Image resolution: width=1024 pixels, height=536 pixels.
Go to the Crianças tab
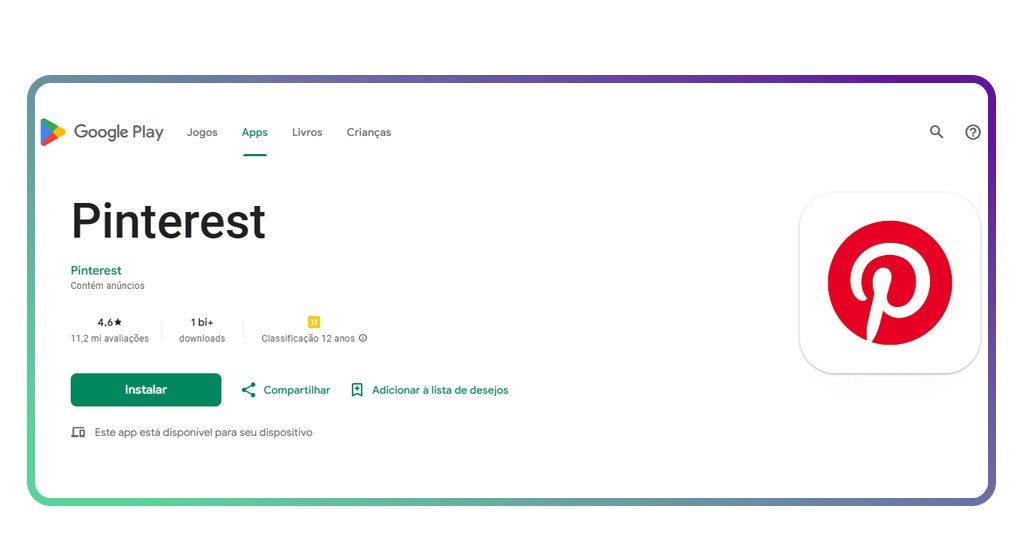pyautogui.click(x=369, y=132)
